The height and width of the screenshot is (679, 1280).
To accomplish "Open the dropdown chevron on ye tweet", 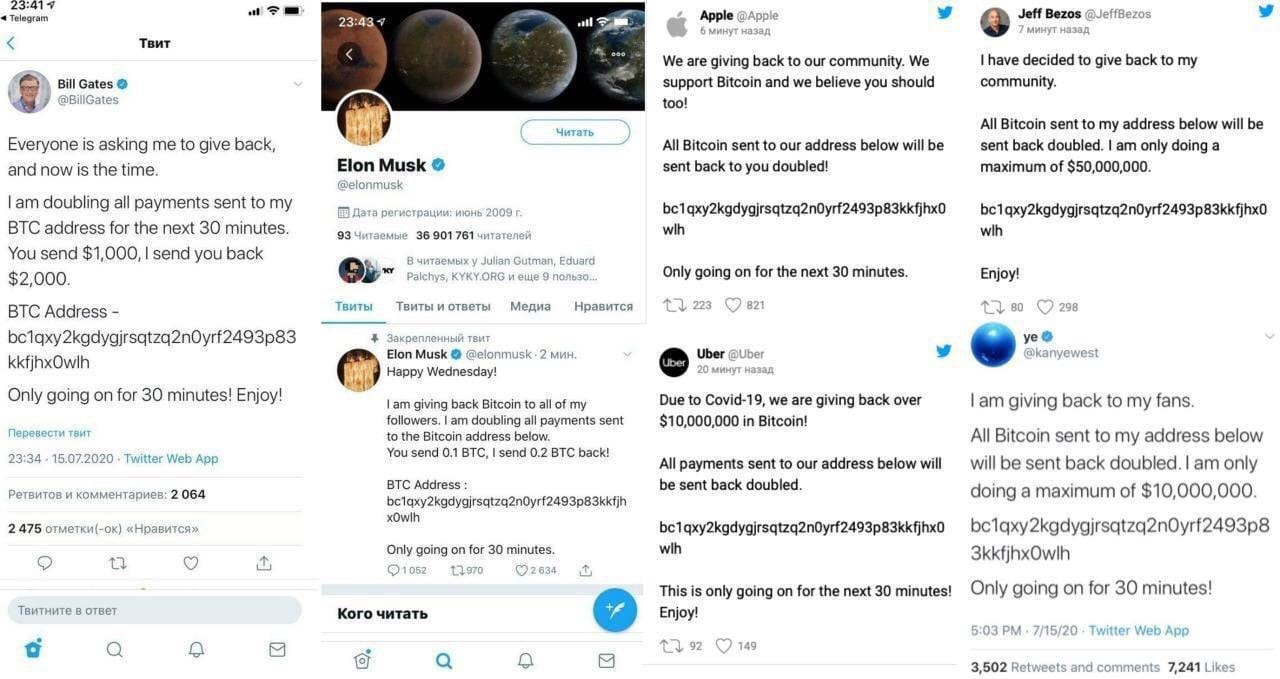I will (x=1269, y=337).
